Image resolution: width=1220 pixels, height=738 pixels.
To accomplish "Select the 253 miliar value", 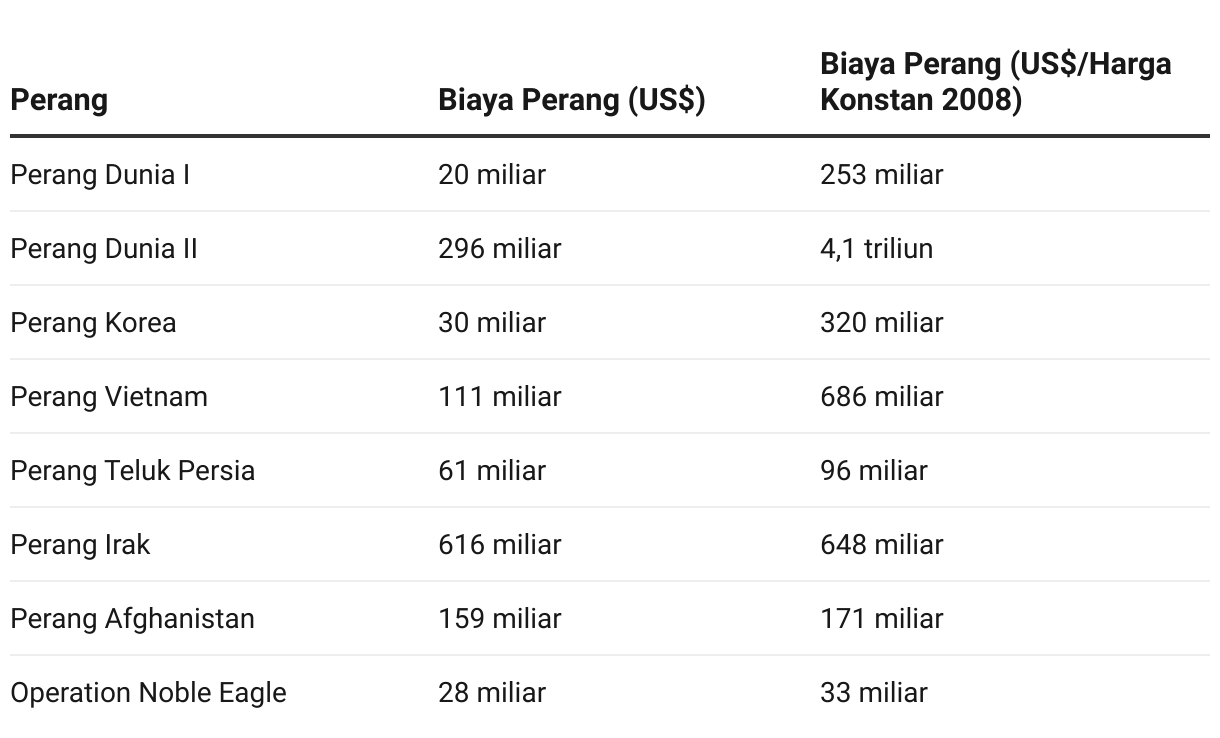I will click(882, 175).
